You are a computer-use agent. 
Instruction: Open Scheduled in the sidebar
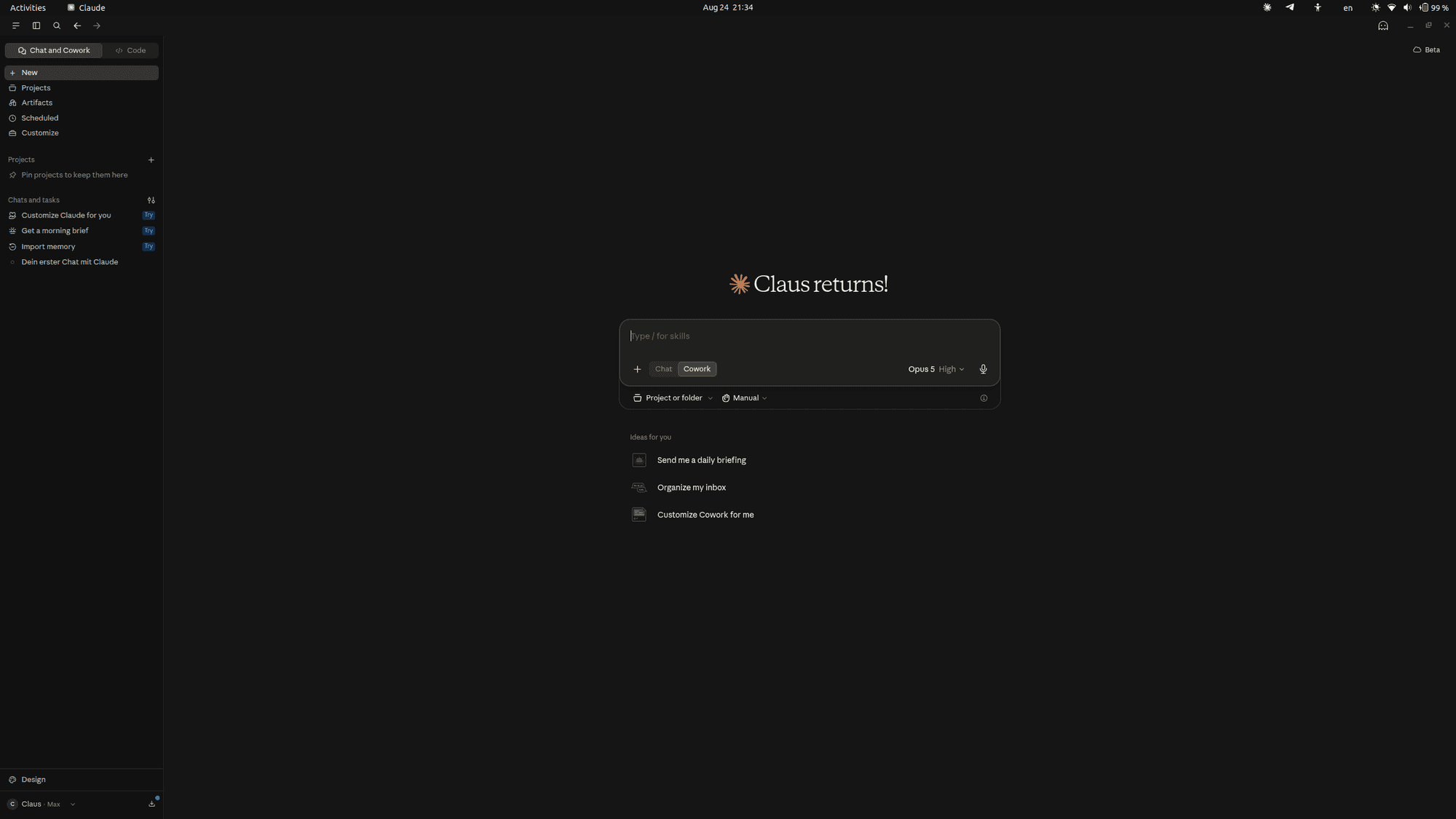pos(82,118)
